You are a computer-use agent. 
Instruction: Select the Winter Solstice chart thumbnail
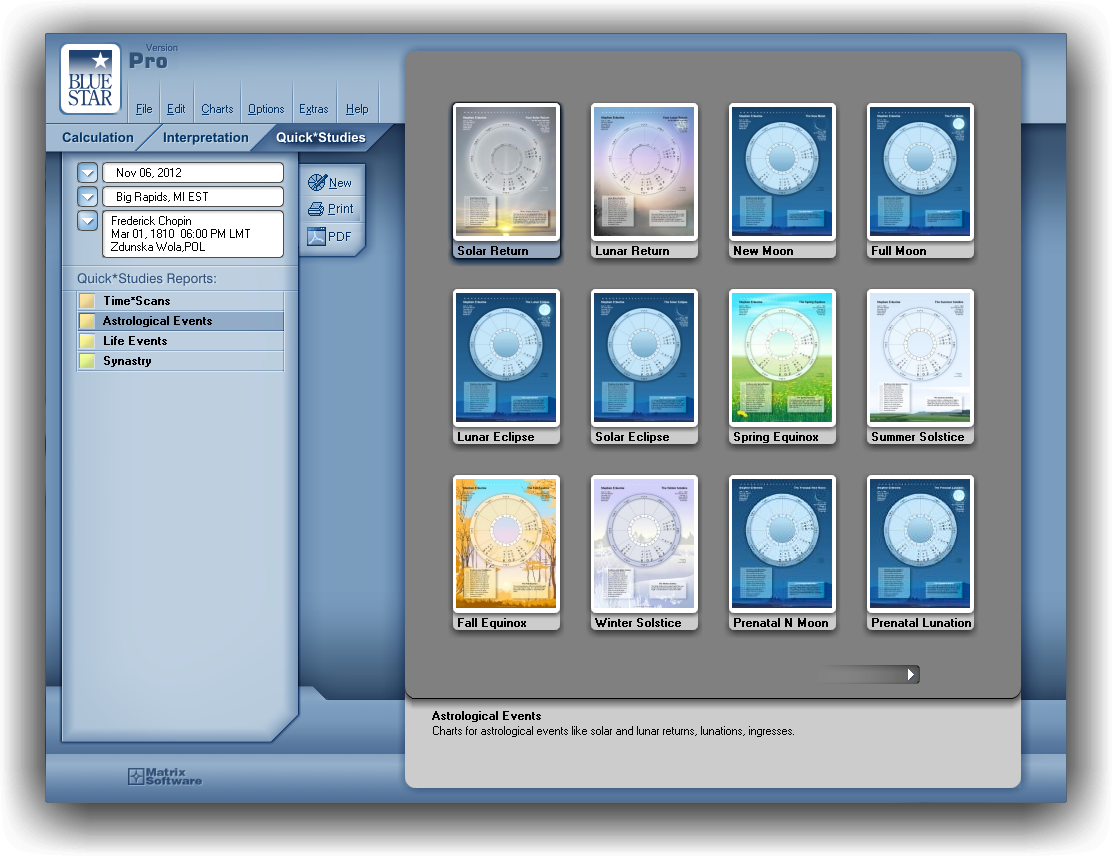(x=644, y=543)
